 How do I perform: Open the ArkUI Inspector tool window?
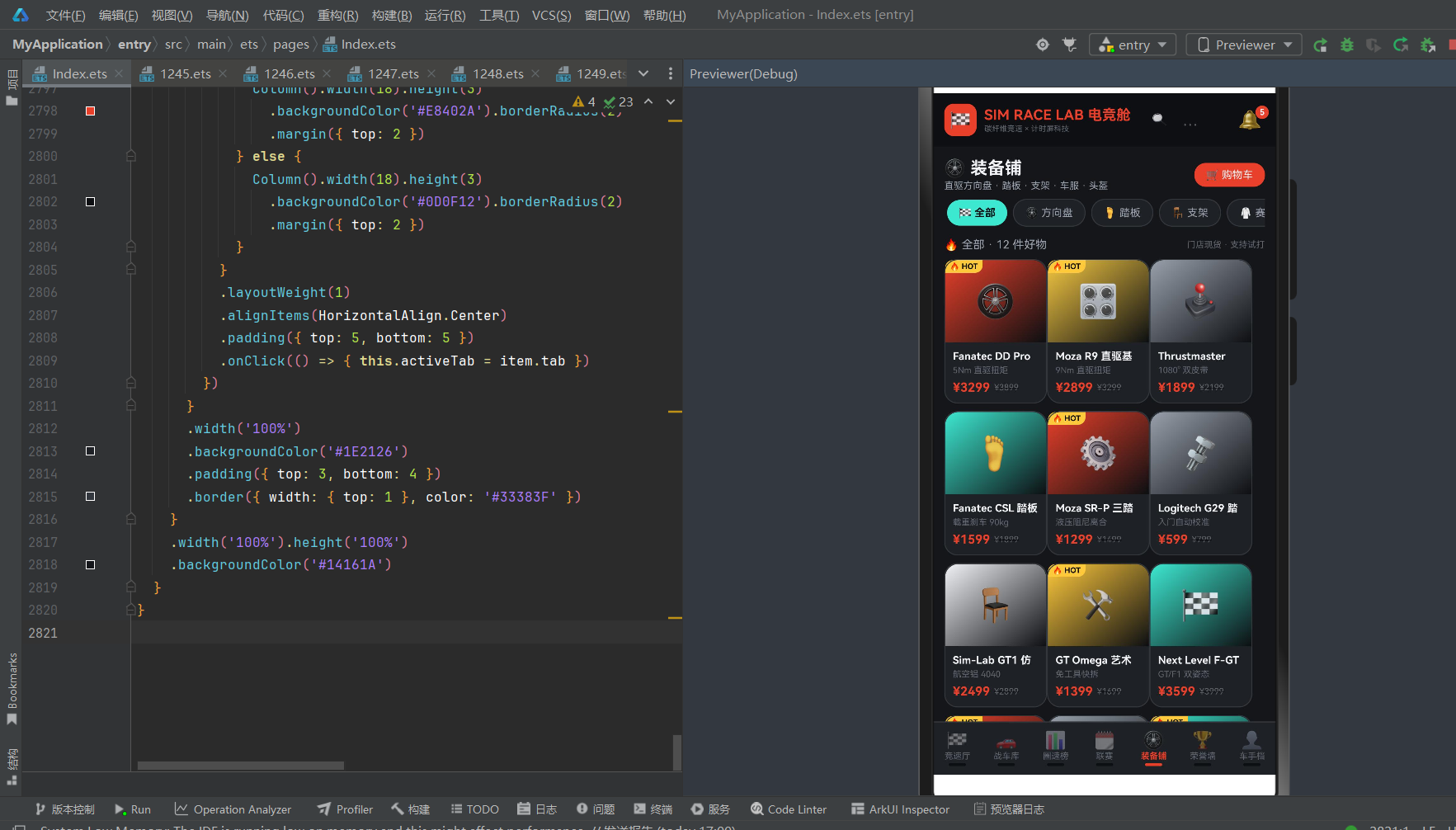coord(900,809)
